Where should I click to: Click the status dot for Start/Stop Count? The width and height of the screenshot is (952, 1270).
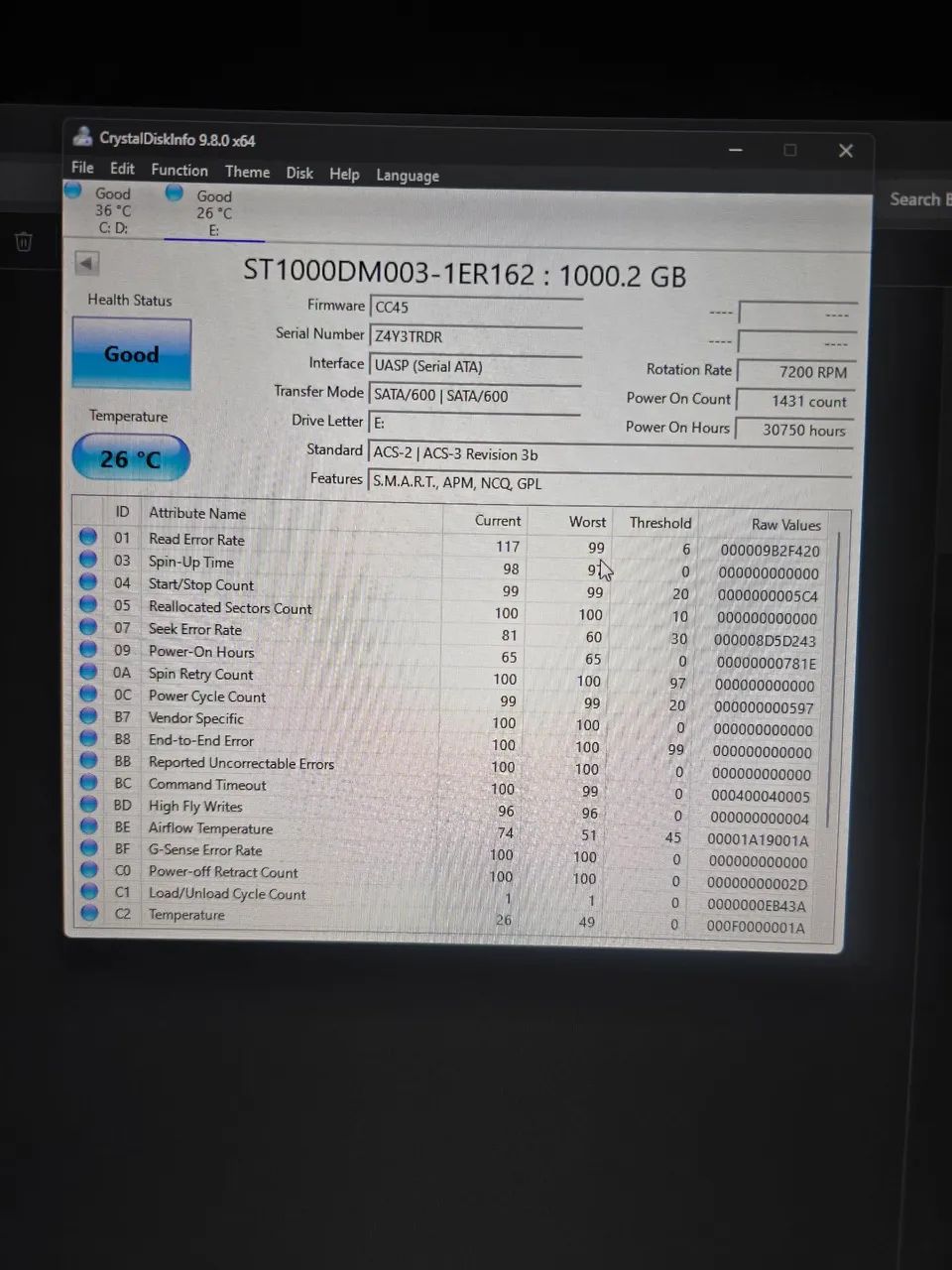pyautogui.click(x=88, y=582)
